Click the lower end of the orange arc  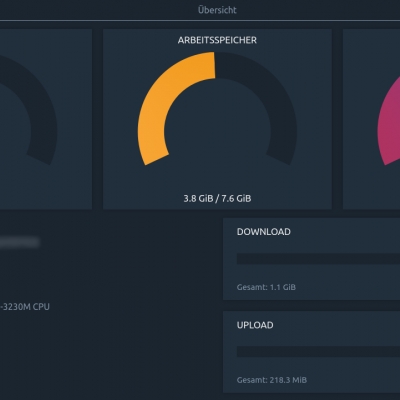(156, 158)
